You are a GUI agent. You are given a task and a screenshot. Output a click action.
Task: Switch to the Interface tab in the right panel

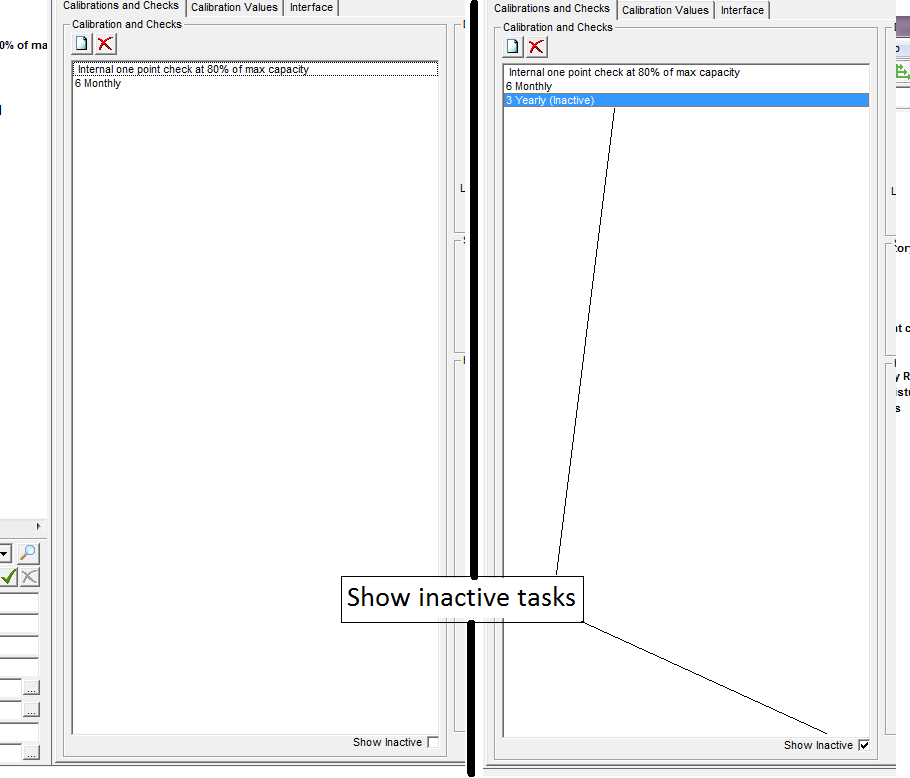pos(742,10)
